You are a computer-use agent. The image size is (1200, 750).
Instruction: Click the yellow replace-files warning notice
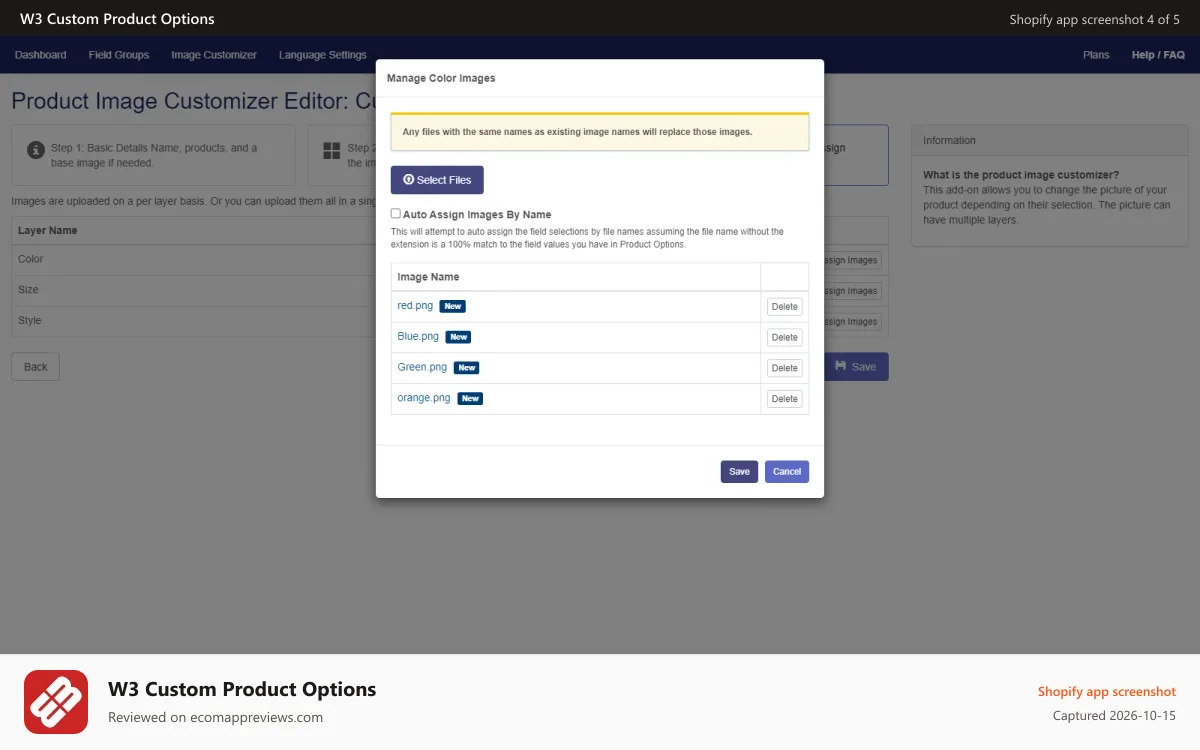tap(600, 132)
